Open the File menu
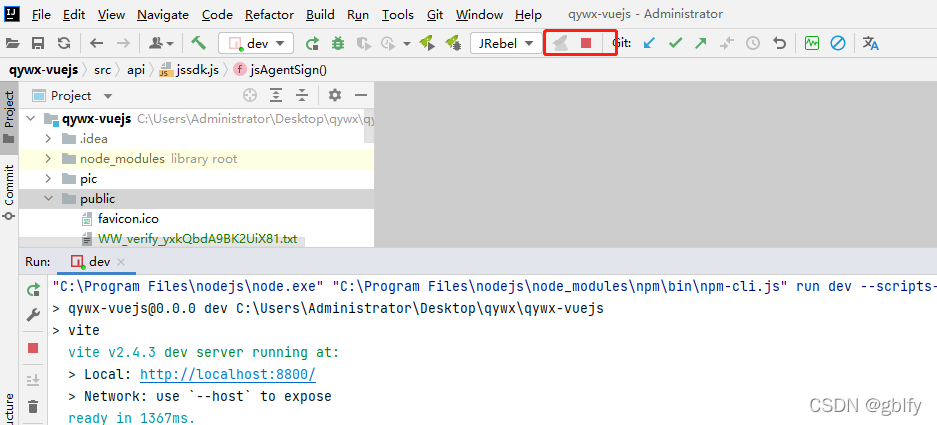Image resolution: width=937 pixels, height=425 pixels. point(41,14)
